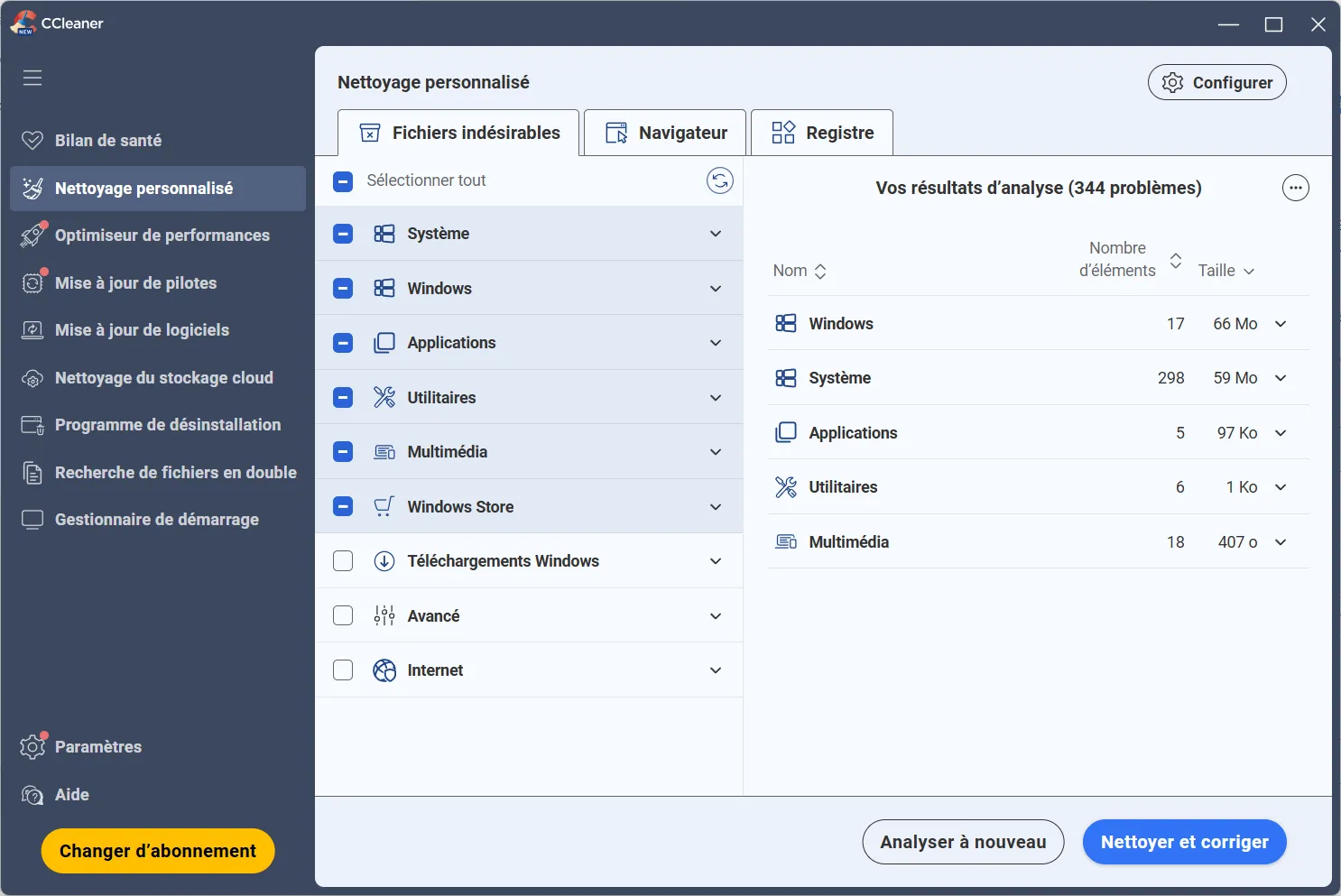This screenshot has width=1341, height=896.
Task: Expand the Système results row chevron
Action: pos(1281,378)
